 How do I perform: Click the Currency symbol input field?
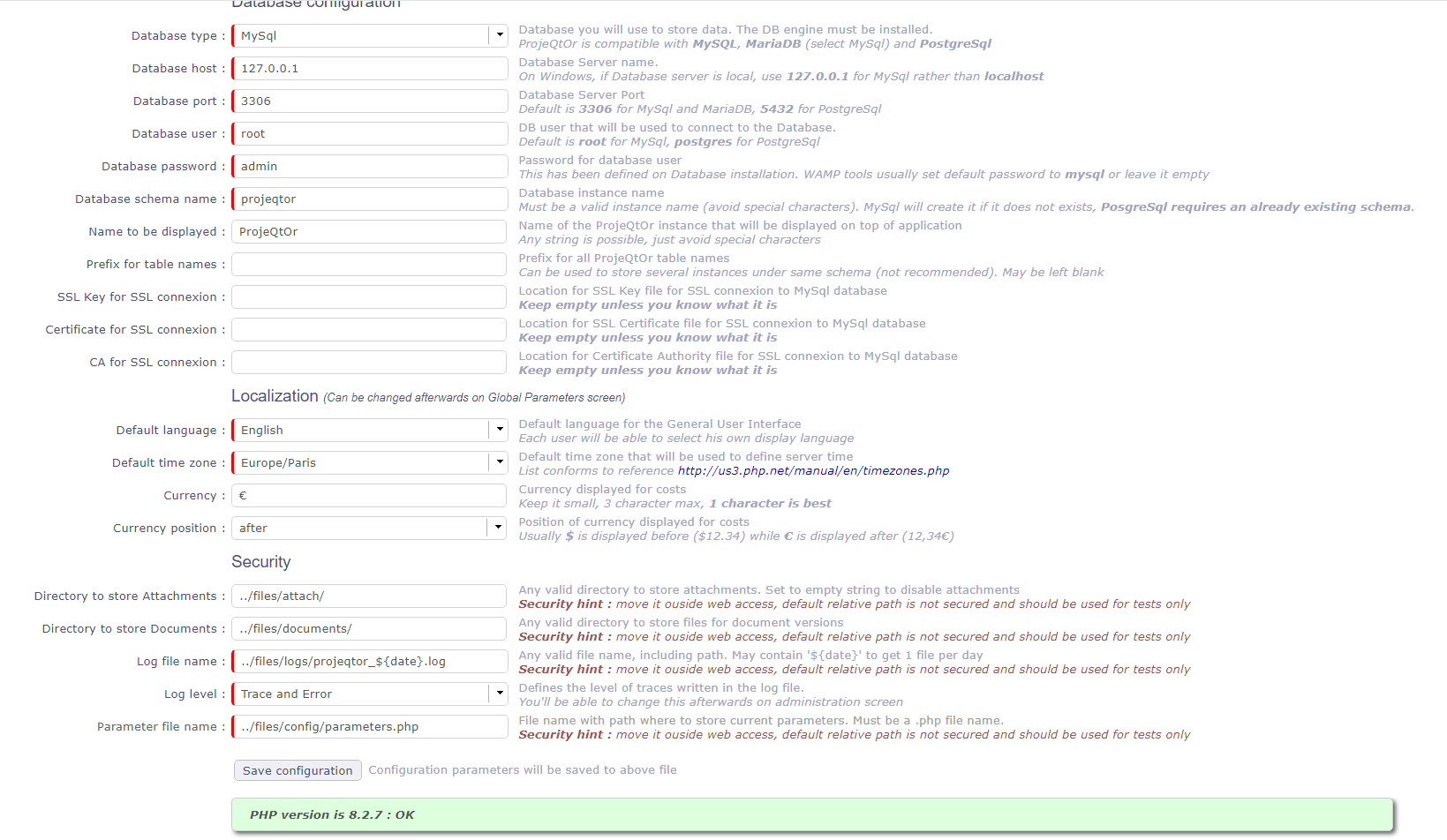click(x=369, y=495)
